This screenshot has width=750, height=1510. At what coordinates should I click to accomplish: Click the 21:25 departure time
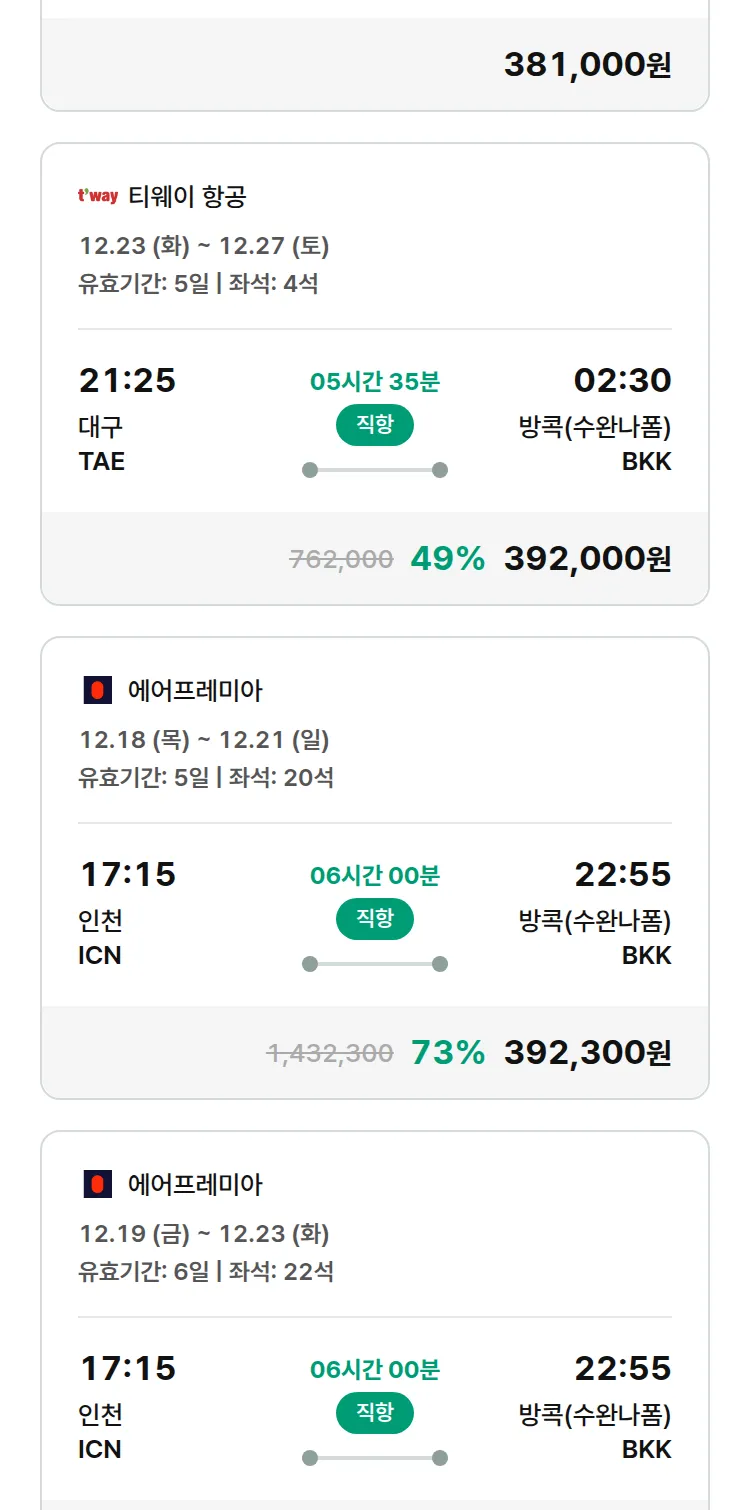127,380
